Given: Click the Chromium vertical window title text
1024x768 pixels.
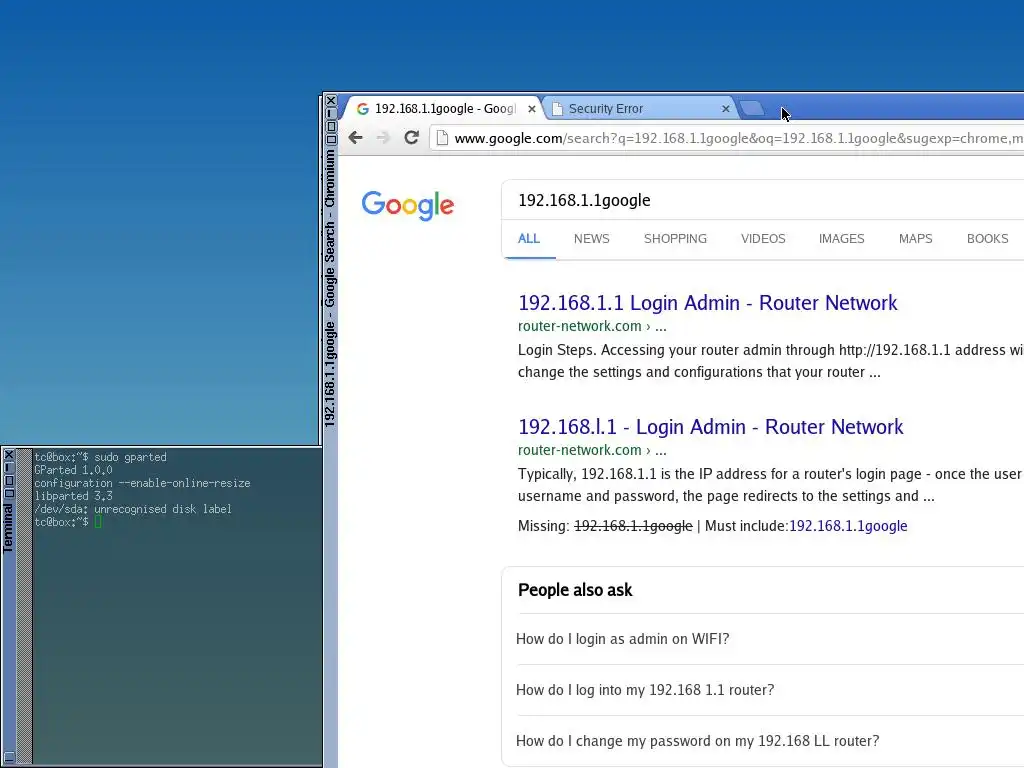Looking at the screenshot, I should (330, 288).
